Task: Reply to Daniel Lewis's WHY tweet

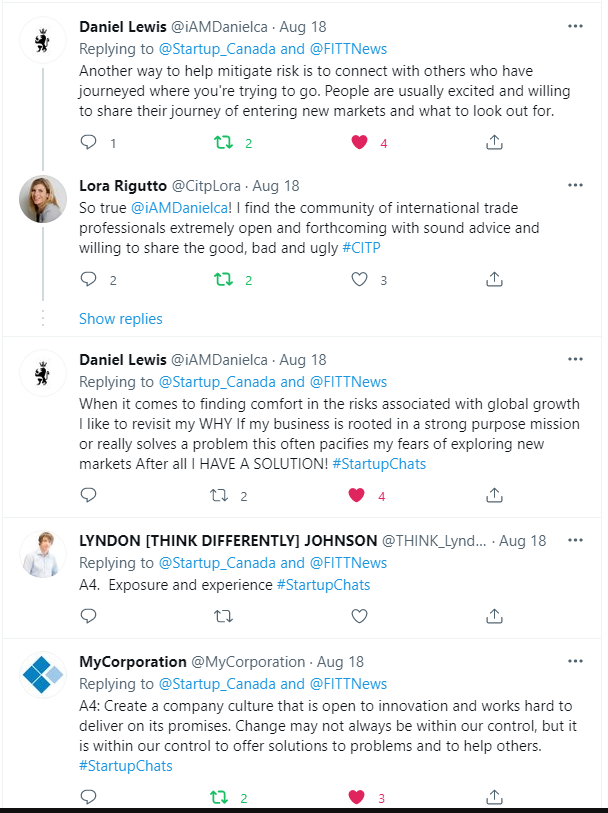Action: point(88,495)
